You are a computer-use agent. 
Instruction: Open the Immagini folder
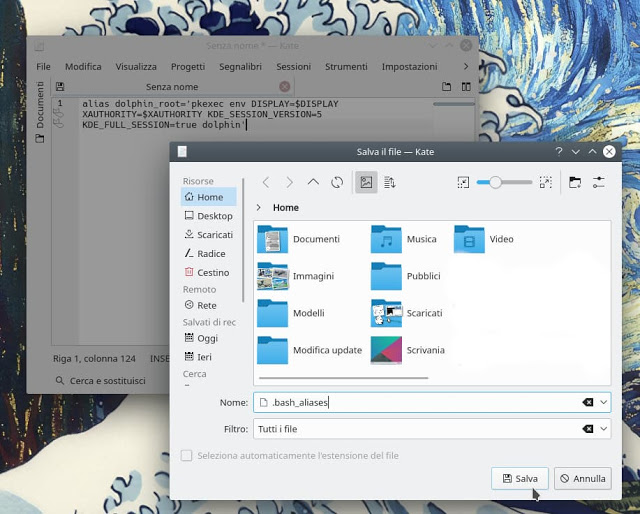pos(296,276)
